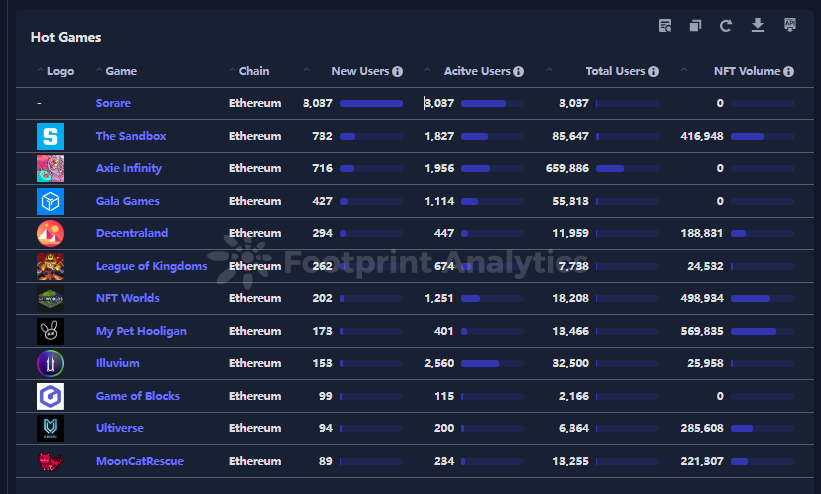821x494 pixels.
Task: Download the Hot Games table data
Action: point(758,26)
